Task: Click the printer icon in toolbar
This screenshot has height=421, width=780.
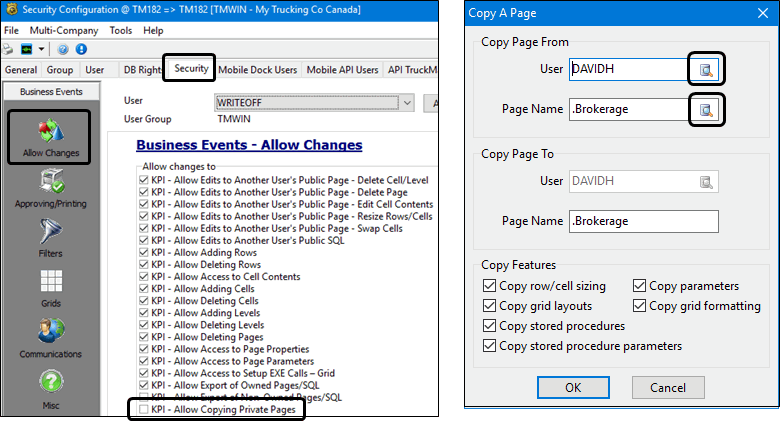Action: coord(8,49)
